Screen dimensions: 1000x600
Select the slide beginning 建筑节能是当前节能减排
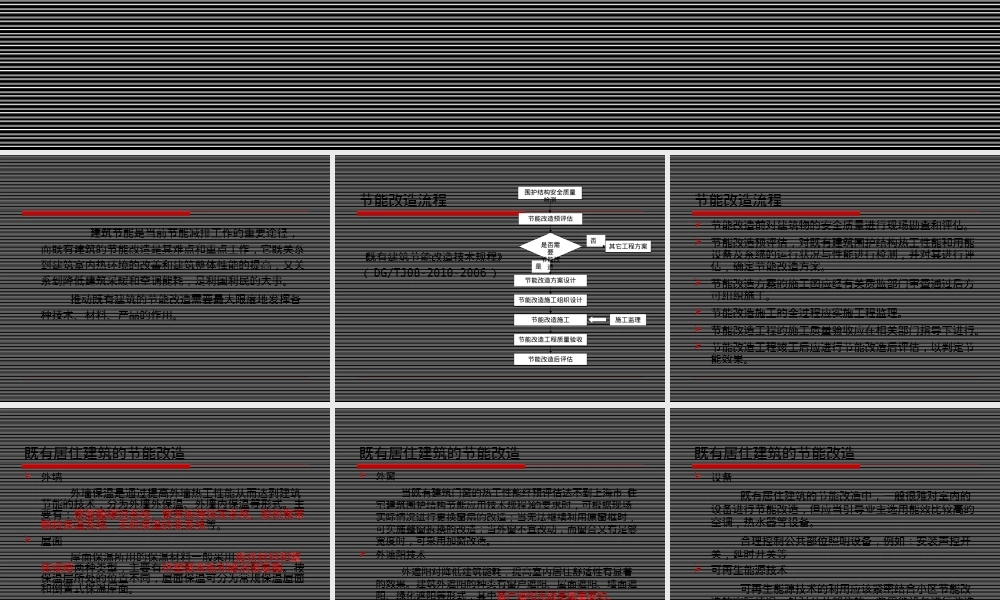(x=165, y=278)
